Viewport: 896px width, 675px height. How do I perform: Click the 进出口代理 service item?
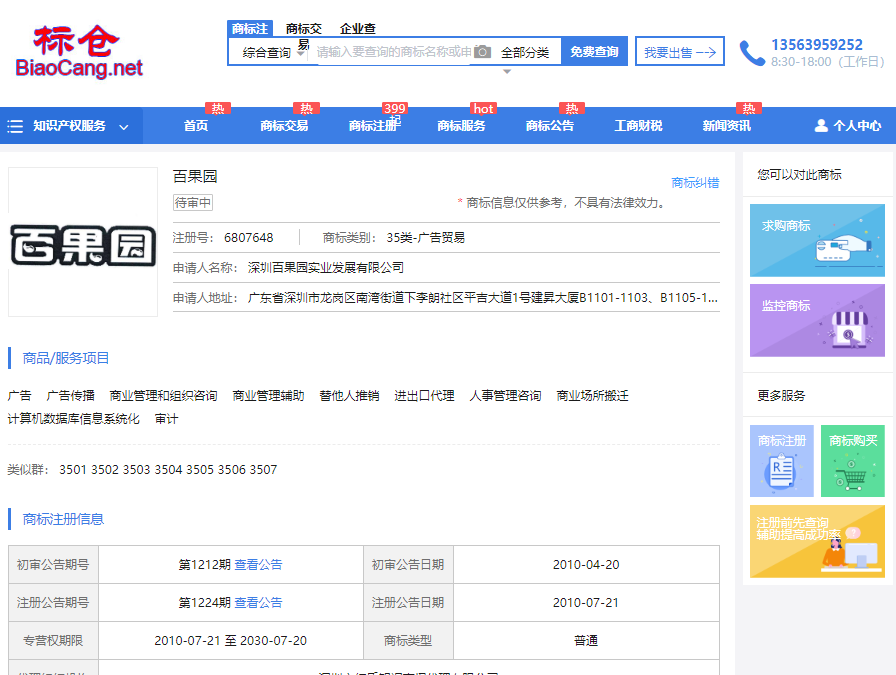(424, 396)
